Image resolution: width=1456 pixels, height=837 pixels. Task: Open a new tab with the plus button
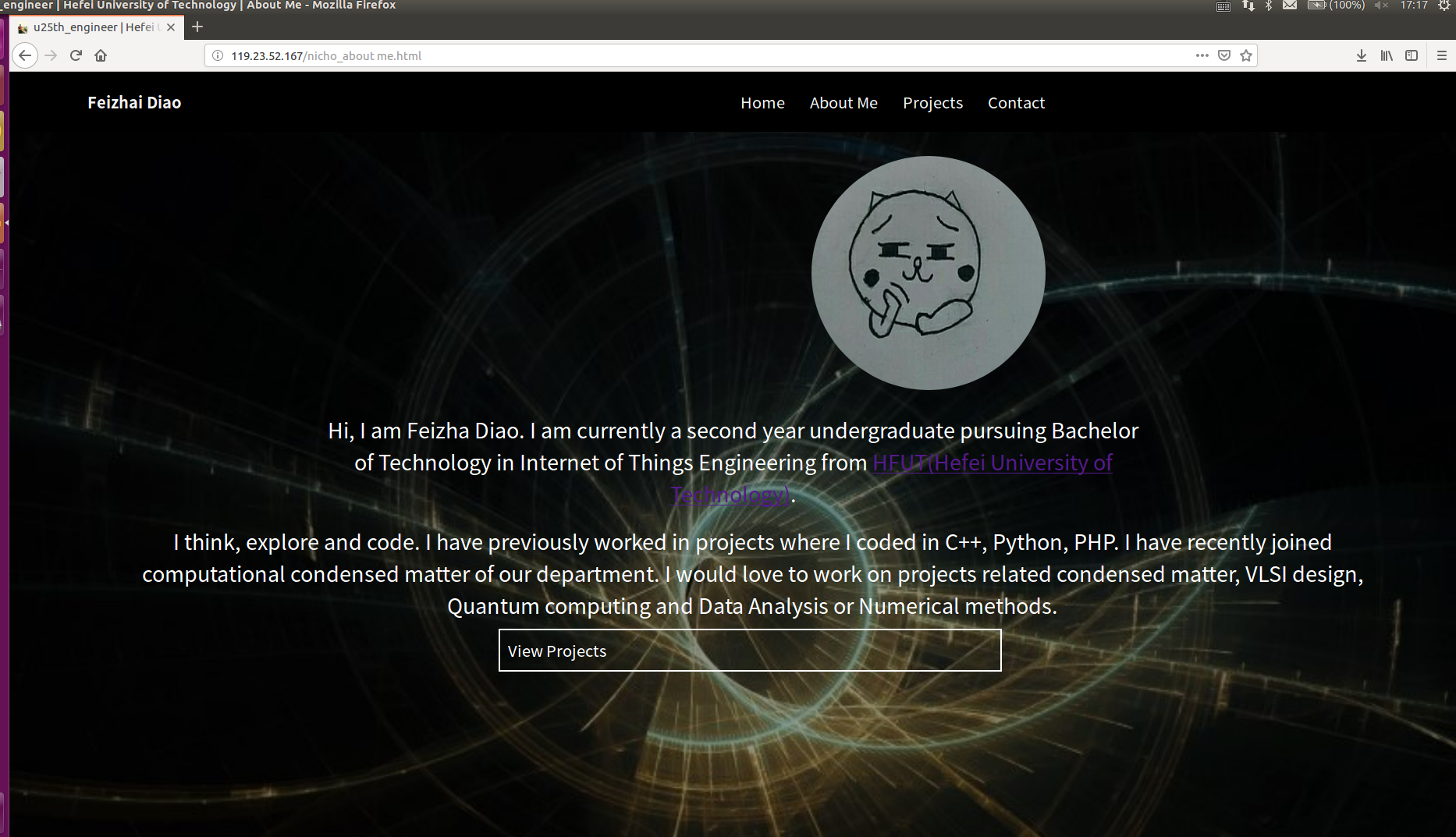(197, 27)
